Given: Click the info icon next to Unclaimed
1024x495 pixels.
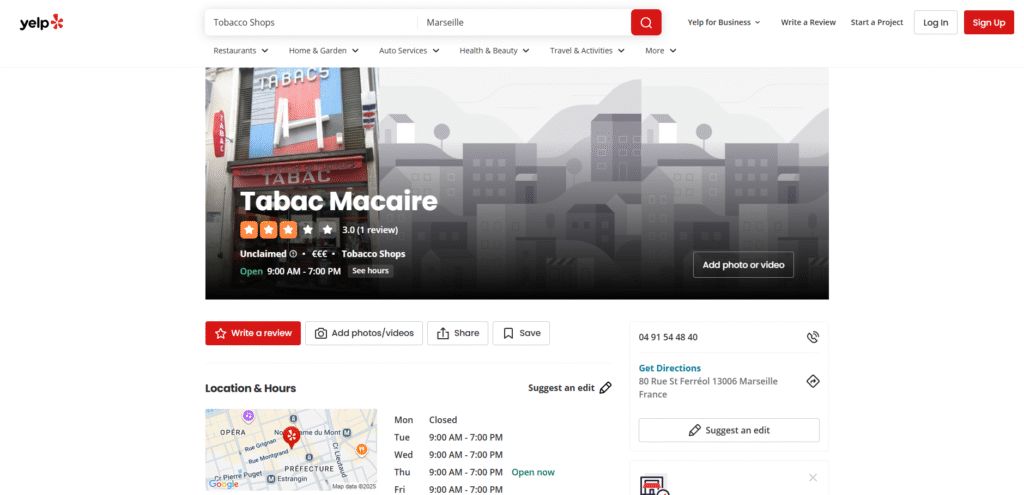Looking at the screenshot, I should click(293, 253).
